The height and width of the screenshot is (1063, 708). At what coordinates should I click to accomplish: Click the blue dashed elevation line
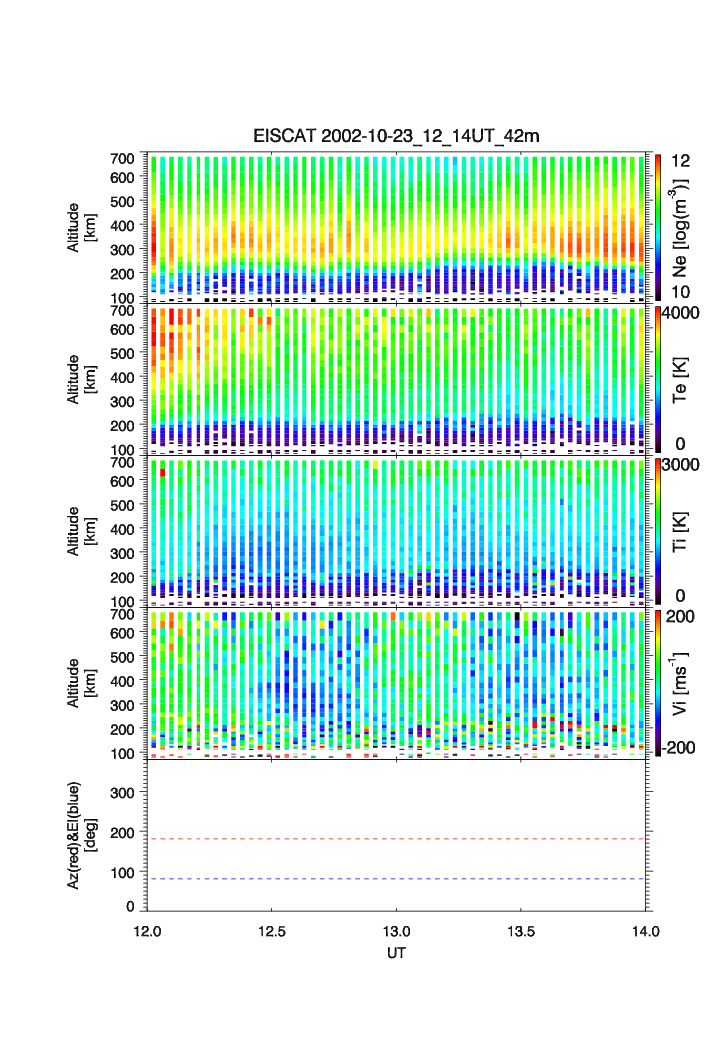click(398, 879)
